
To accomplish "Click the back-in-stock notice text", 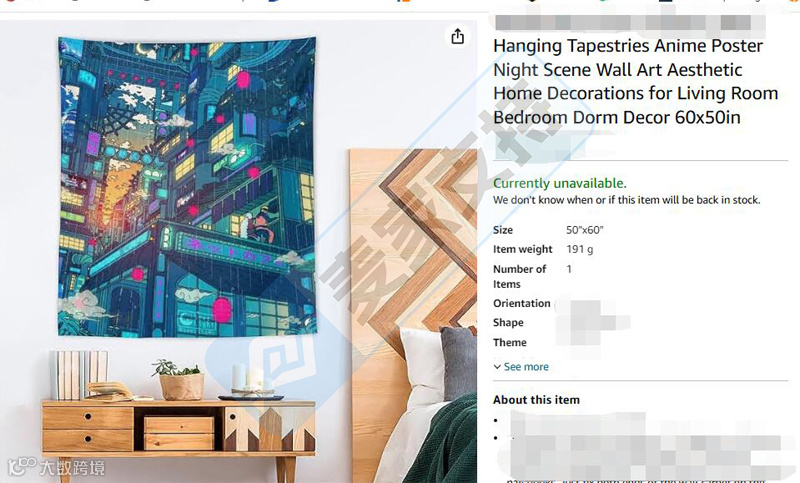I will click(627, 200).
